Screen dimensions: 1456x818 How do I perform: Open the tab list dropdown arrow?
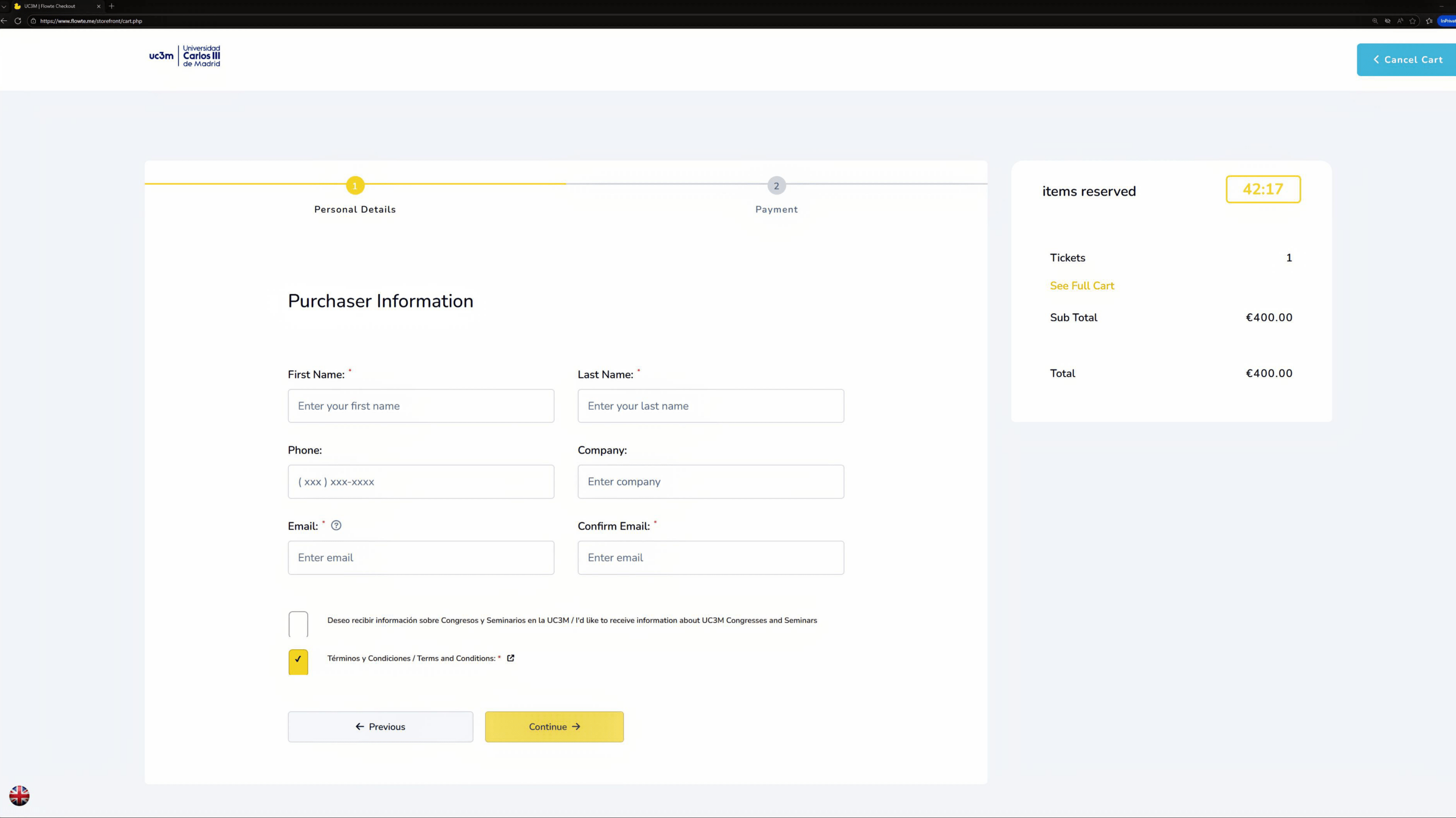pyautogui.click(x=4, y=6)
